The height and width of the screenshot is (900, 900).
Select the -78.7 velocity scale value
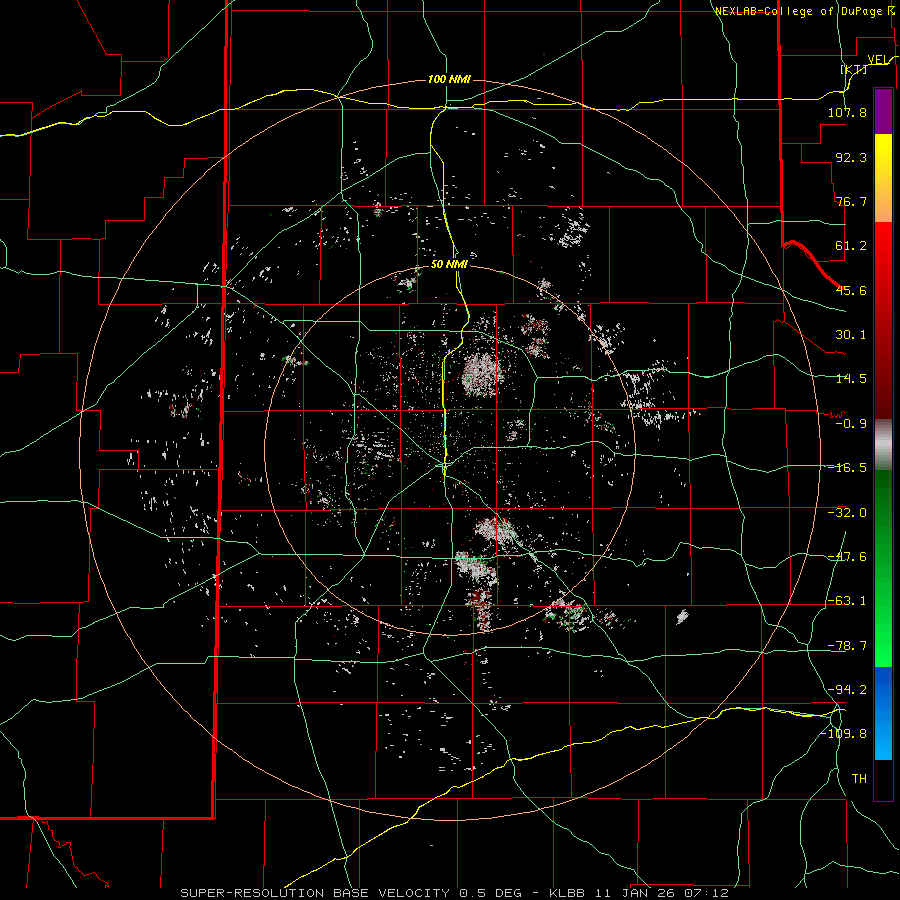click(x=847, y=646)
